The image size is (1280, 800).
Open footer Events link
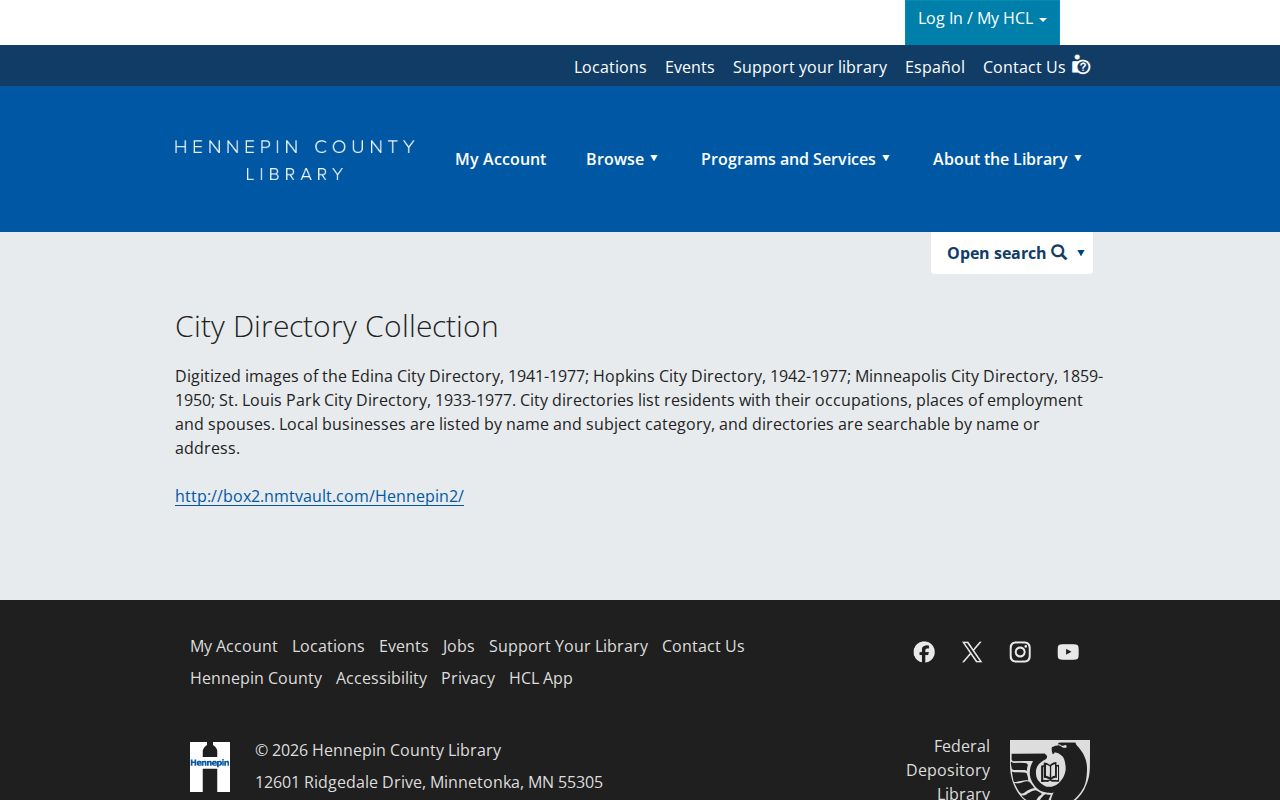tap(404, 646)
